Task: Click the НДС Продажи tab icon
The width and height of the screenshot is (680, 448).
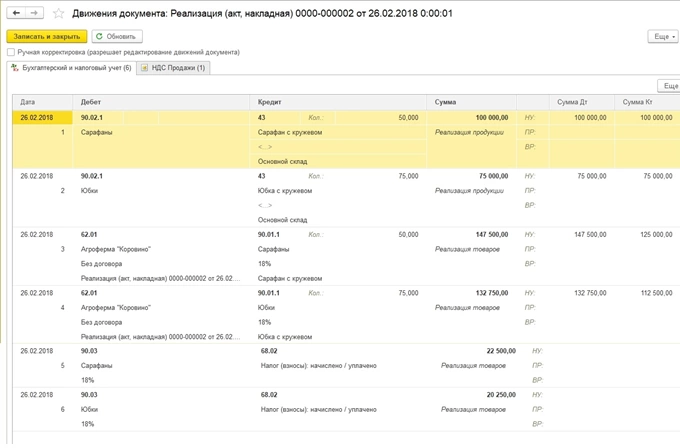Action: [145, 68]
